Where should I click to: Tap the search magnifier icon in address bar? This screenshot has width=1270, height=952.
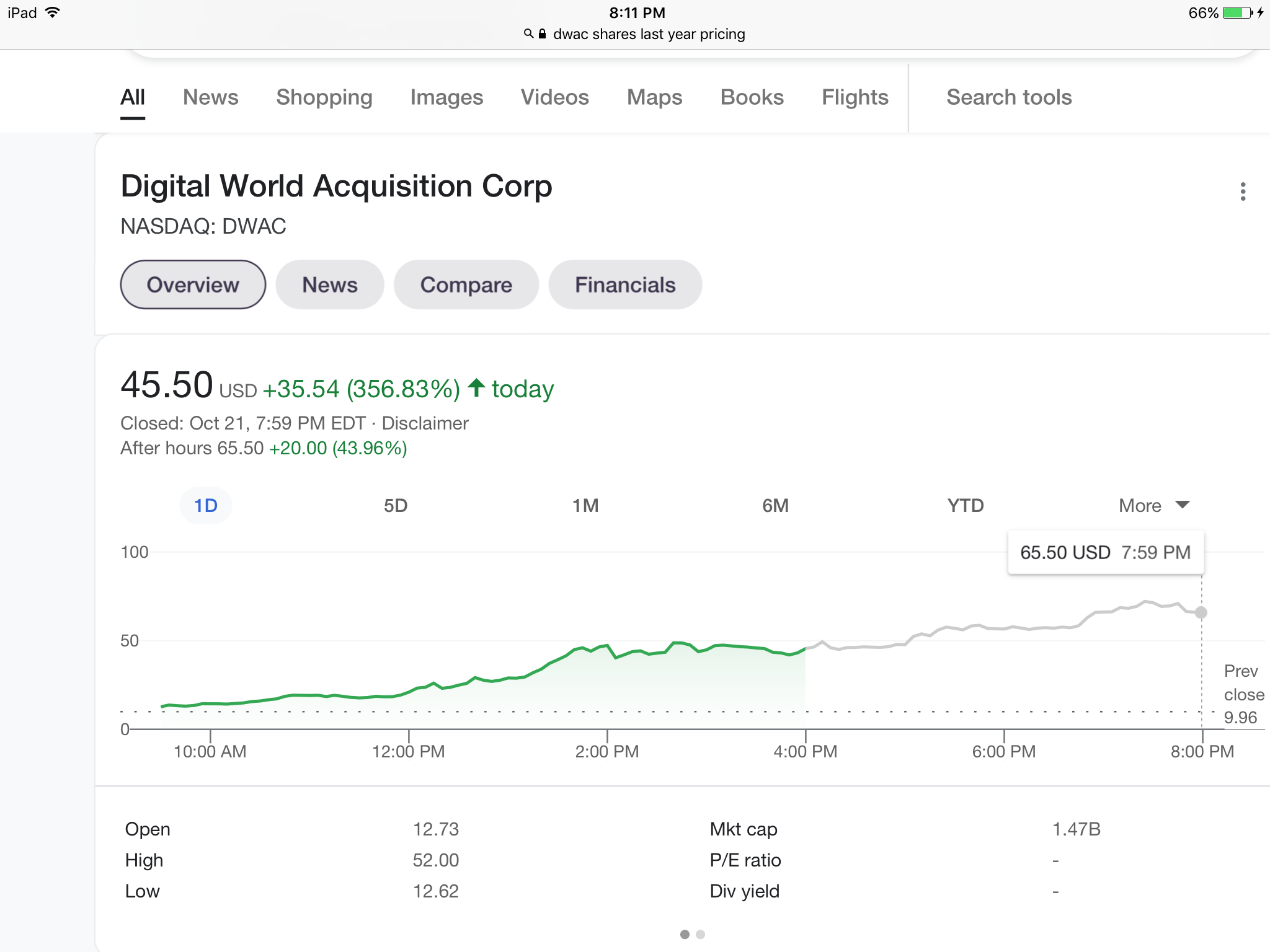[x=528, y=33]
